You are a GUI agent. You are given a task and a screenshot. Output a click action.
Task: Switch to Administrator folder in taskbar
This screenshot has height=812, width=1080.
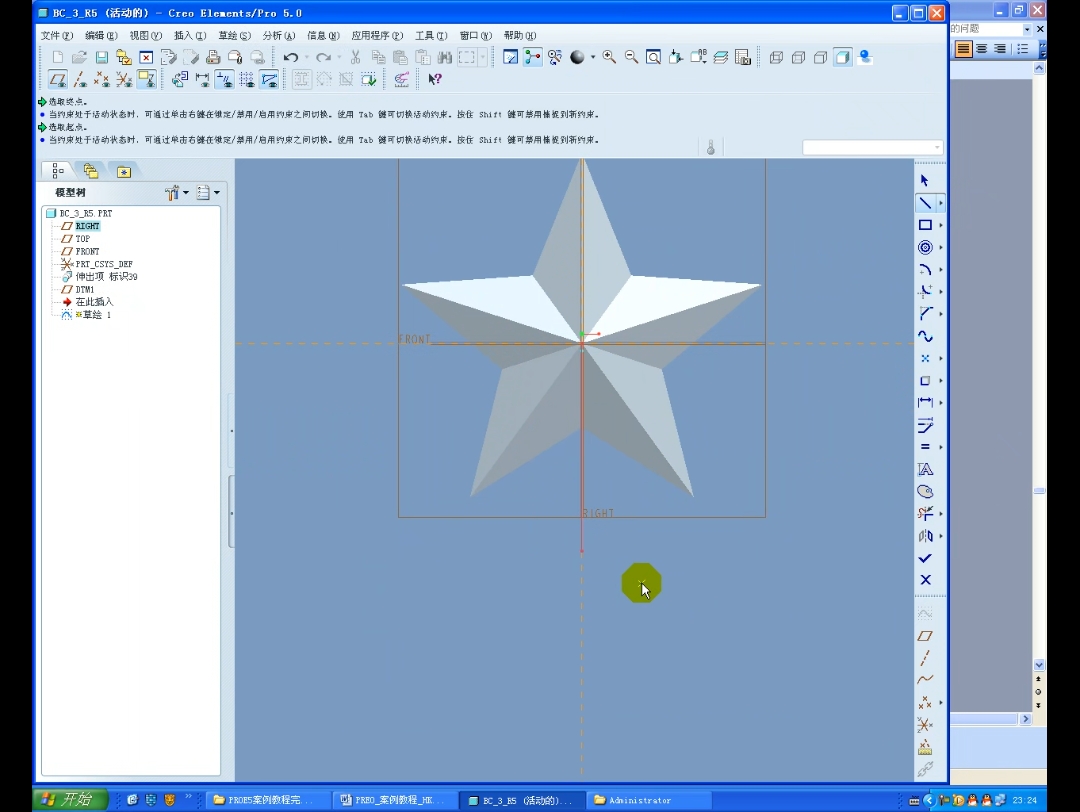[649, 800]
